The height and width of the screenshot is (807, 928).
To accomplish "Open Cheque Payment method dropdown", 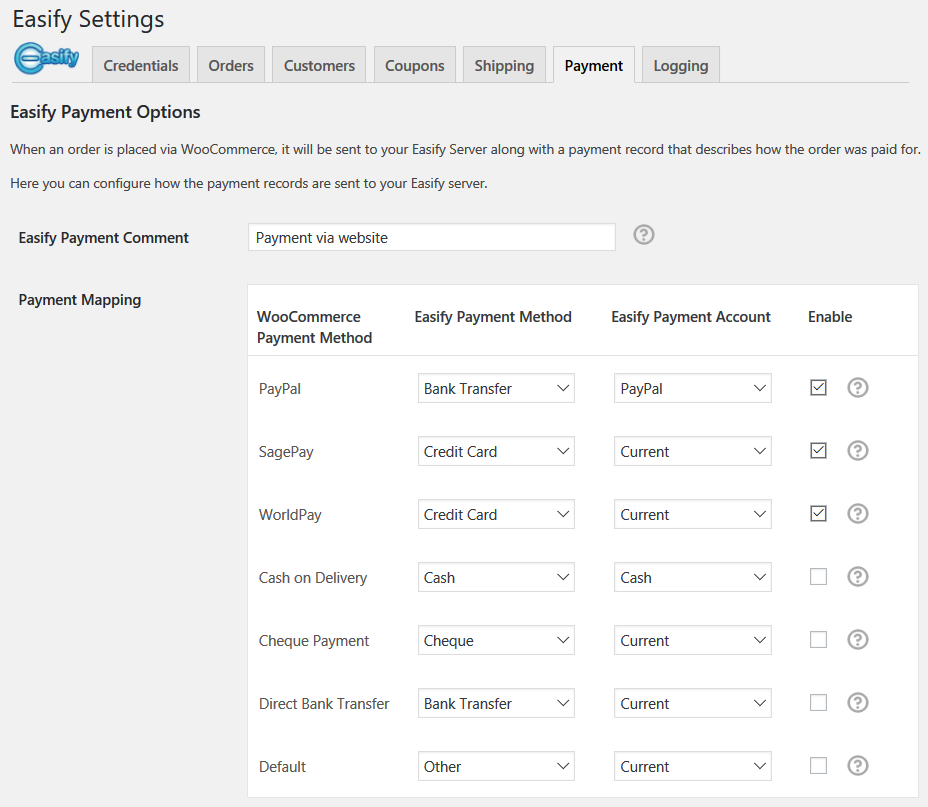I will tap(496, 640).
